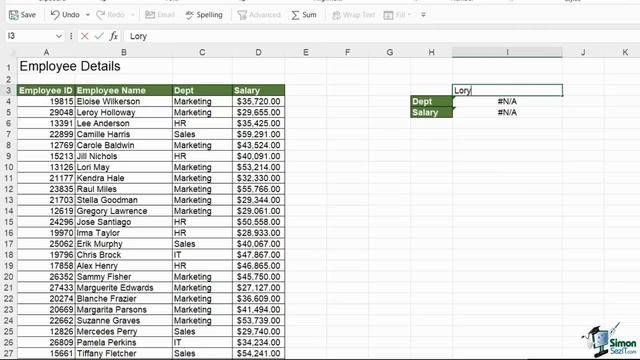
Task: Click the Fill button
Action: click(x=395, y=15)
